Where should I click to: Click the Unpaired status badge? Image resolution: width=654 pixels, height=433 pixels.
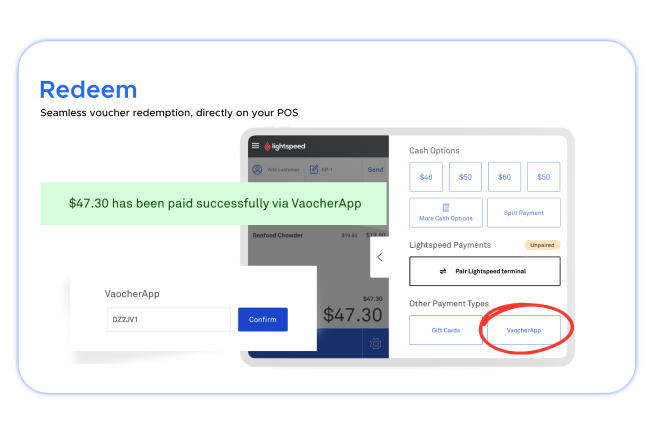[x=542, y=245]
